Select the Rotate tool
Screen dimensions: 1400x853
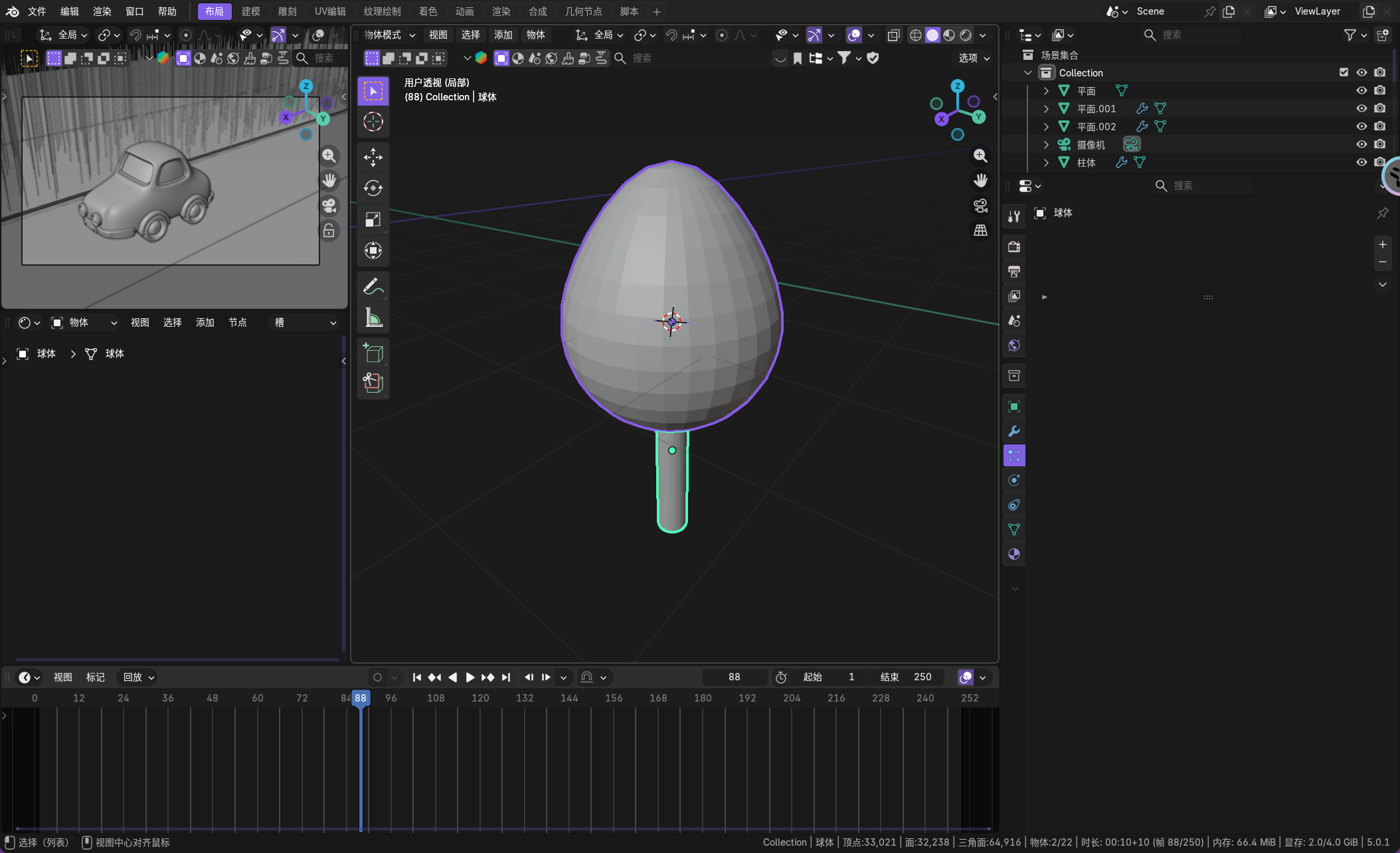[373, 188]
